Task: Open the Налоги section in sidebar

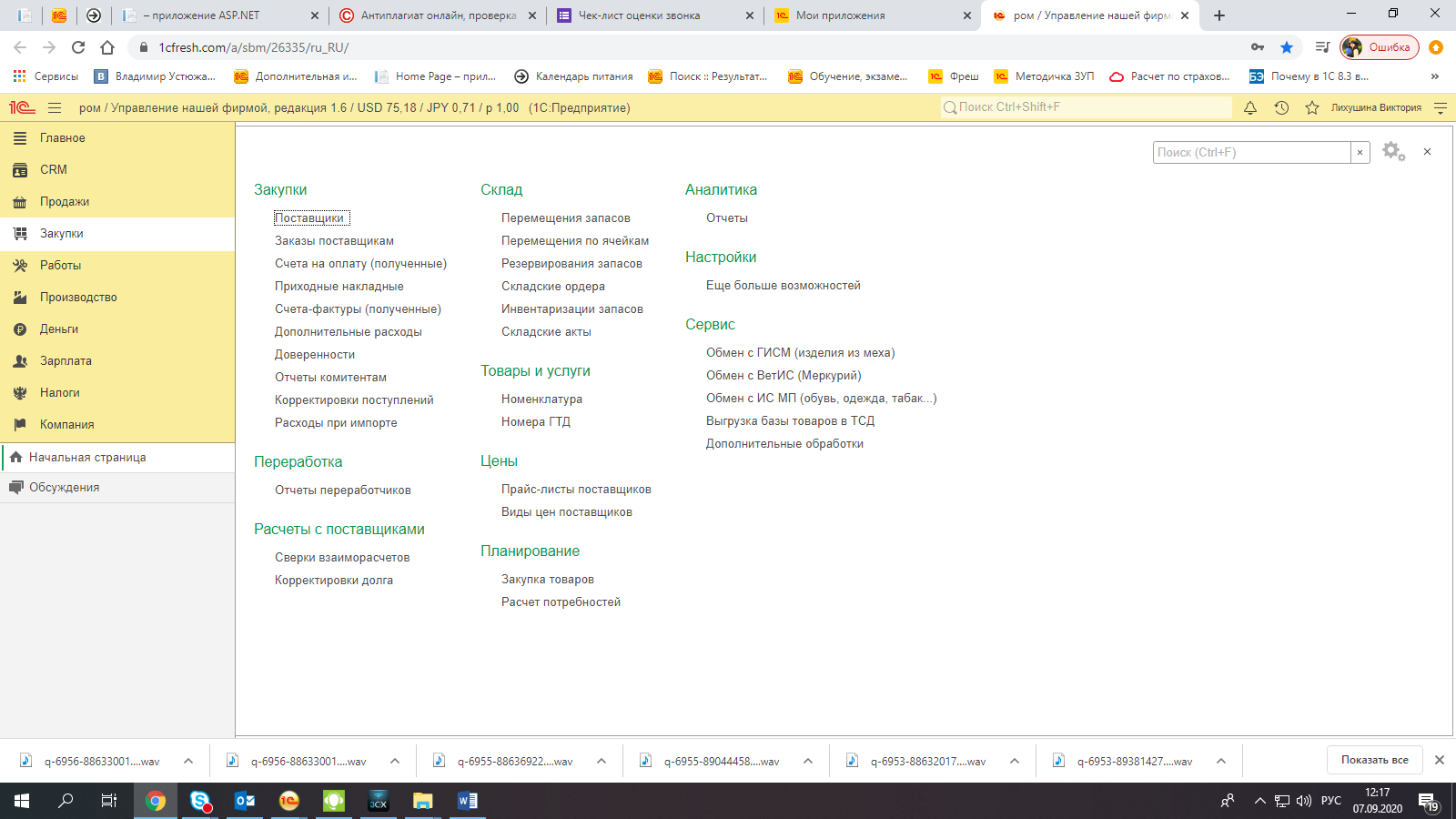Action: pyautogui.click(x=117, y=393)
